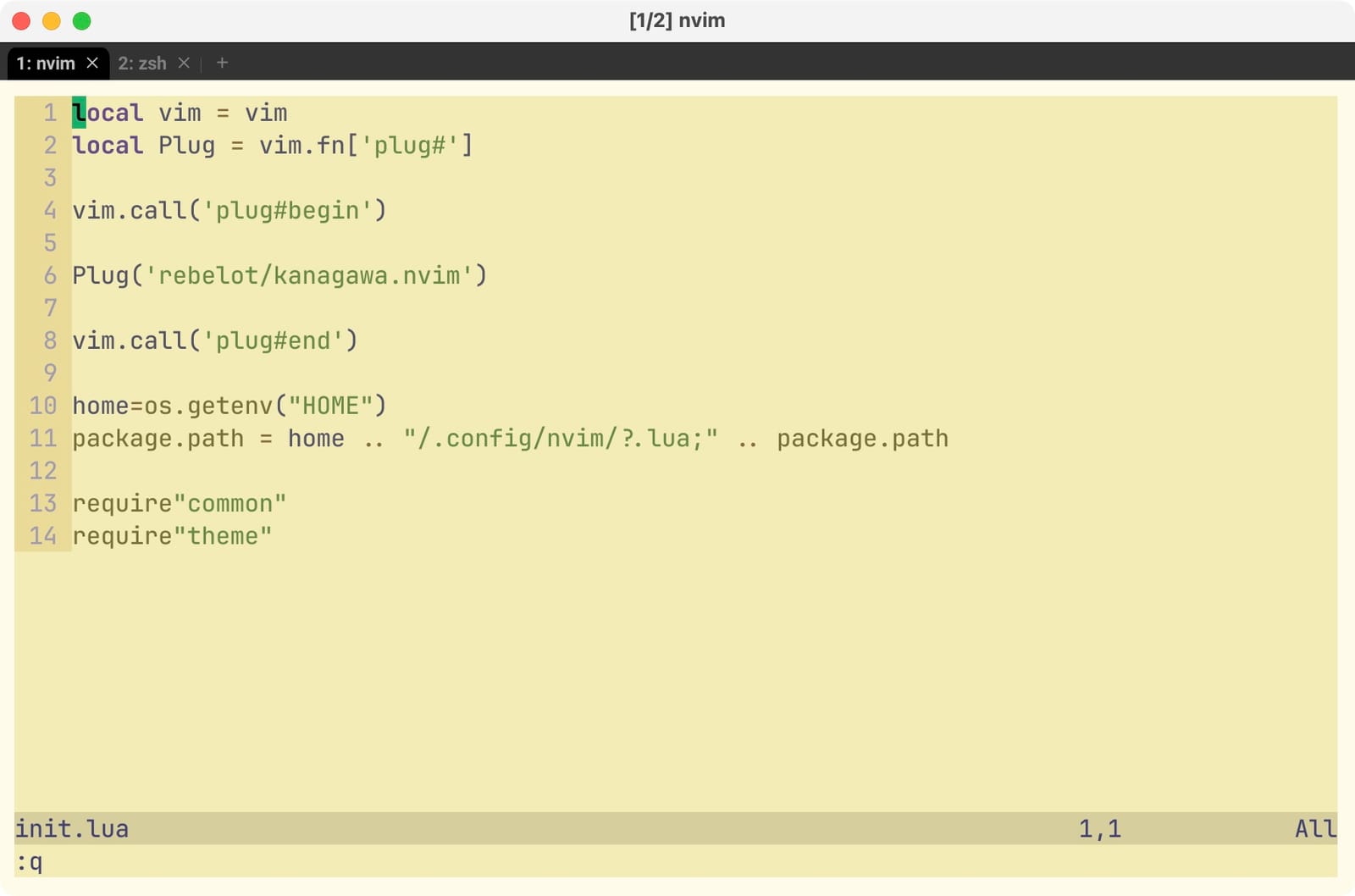Click the 'All' scroll indicator in the status bar
Viewport: 1355px width, 896px height.
tap(1314, 828)
